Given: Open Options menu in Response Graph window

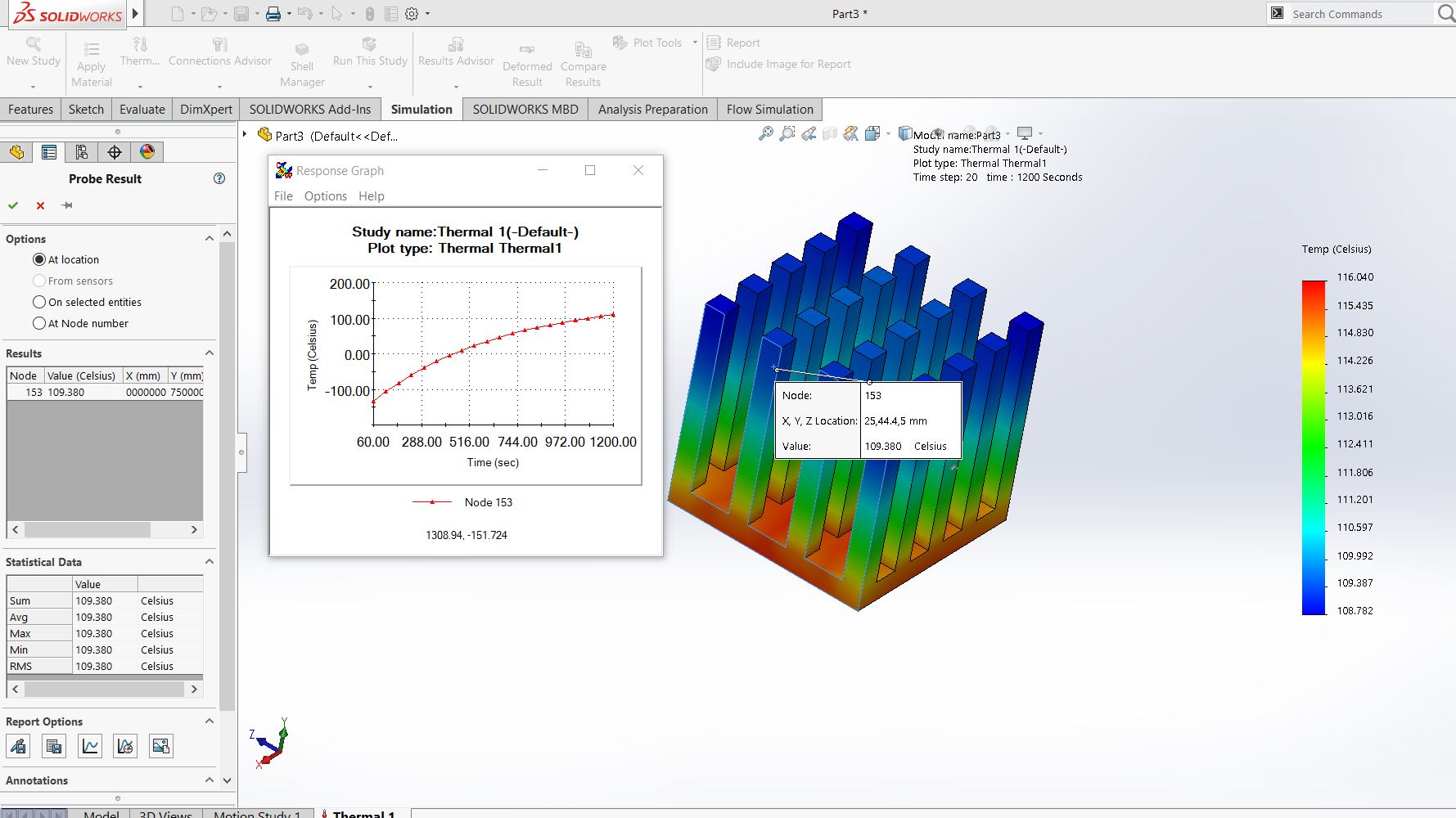Looking at the screenshot, I should pos(326,196).
